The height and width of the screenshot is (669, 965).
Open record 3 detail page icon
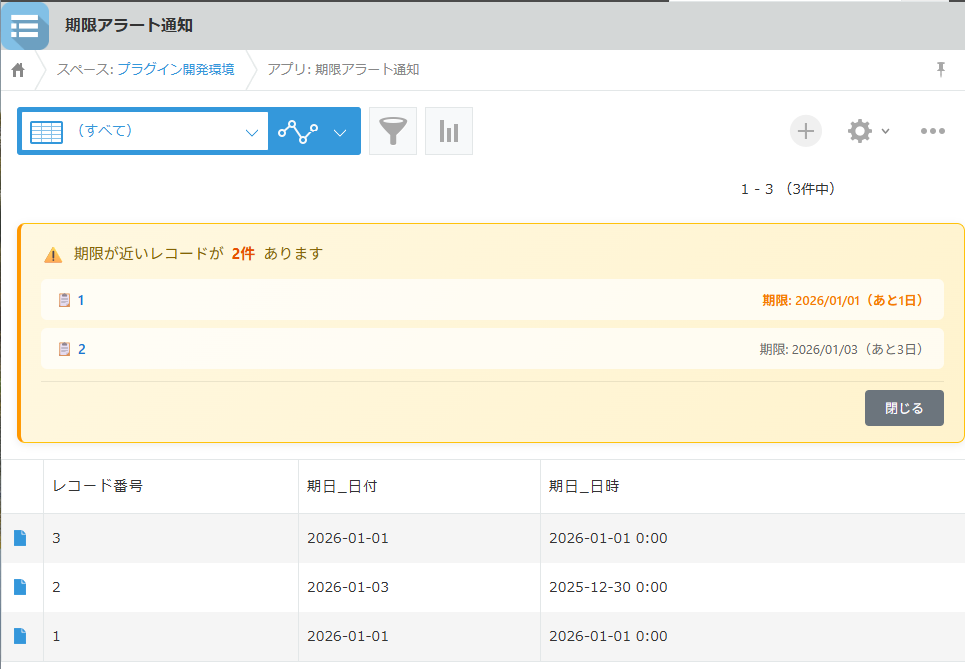pyautogui.click(x=20, y=538)
